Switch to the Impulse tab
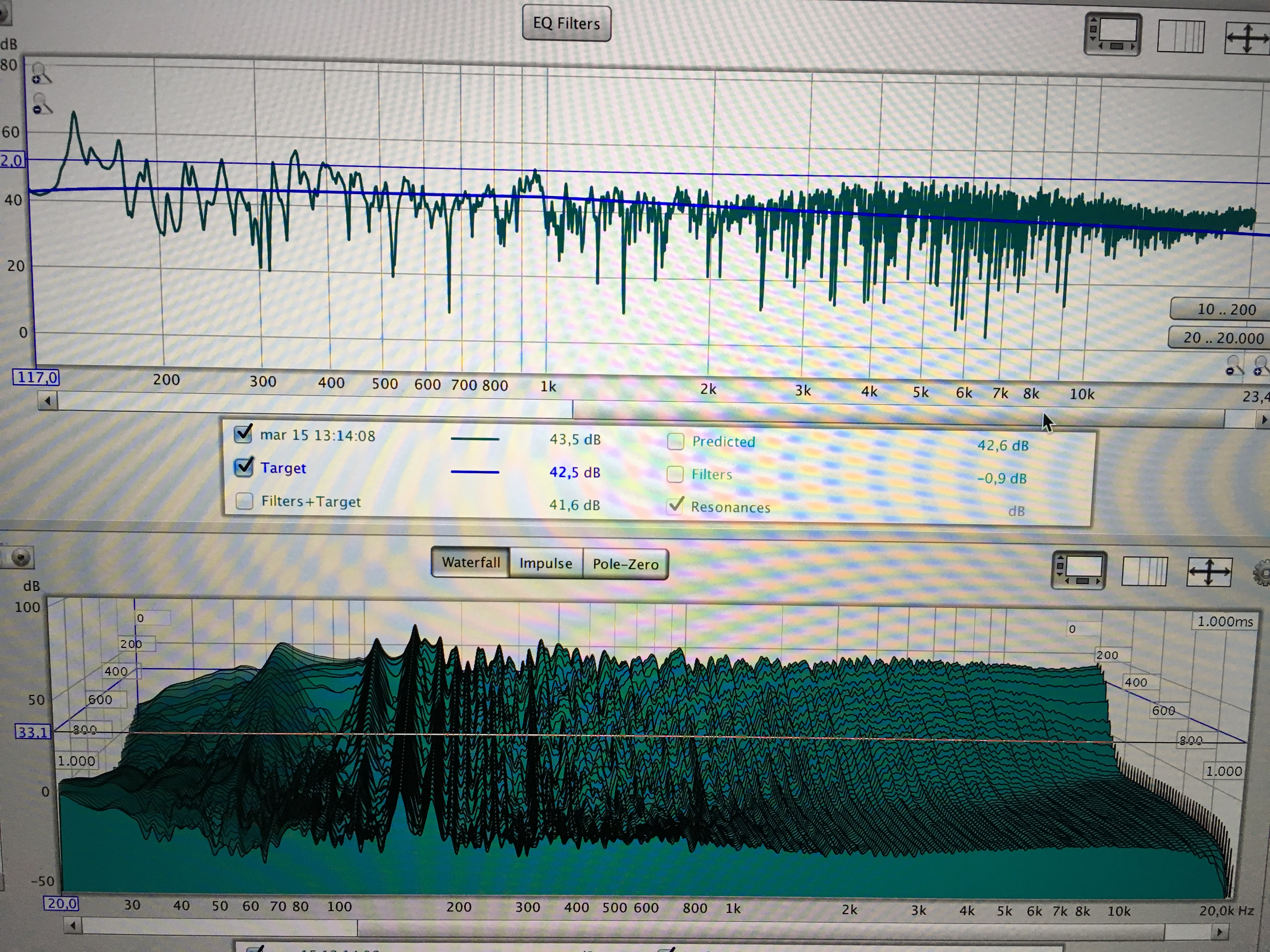This screenshot has width=1270, height=952. (x=546, y=564)
